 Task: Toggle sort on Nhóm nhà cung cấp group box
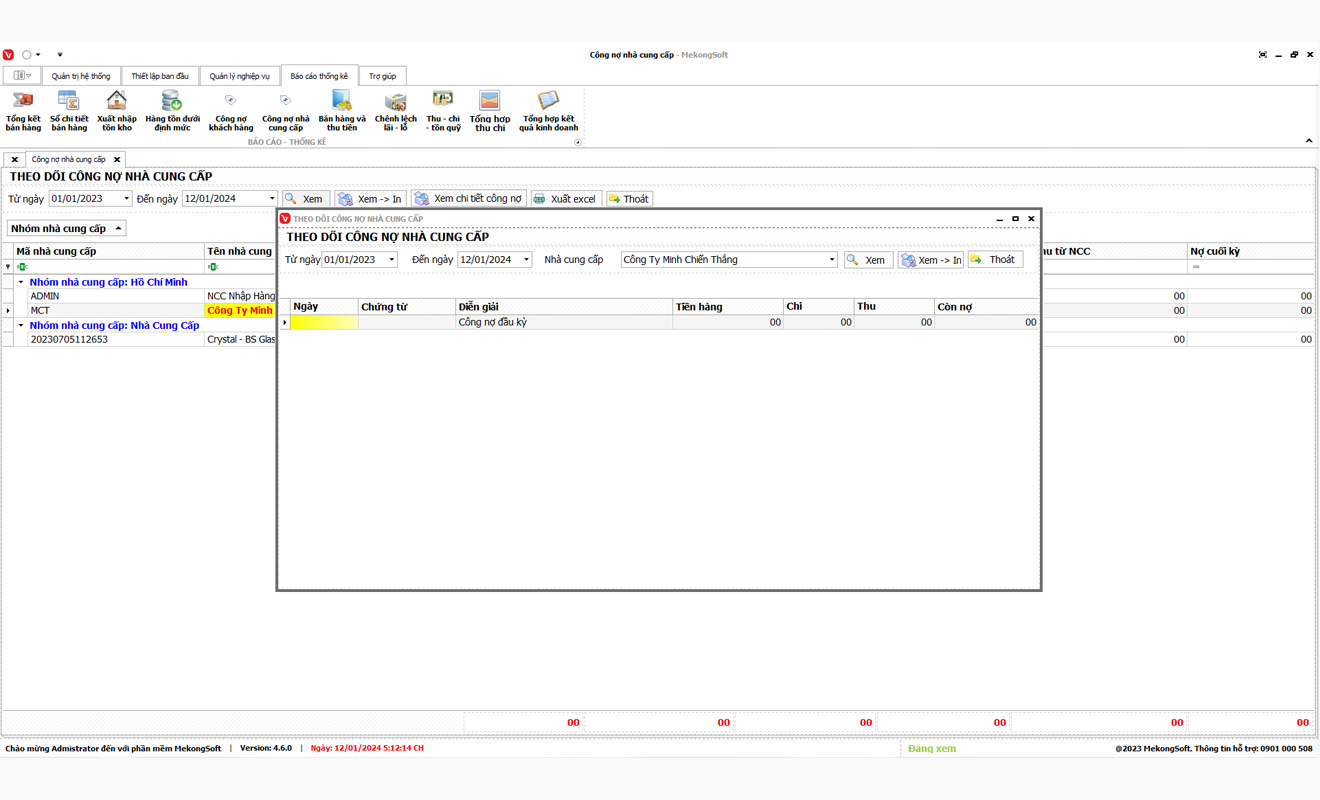point(66,229)
